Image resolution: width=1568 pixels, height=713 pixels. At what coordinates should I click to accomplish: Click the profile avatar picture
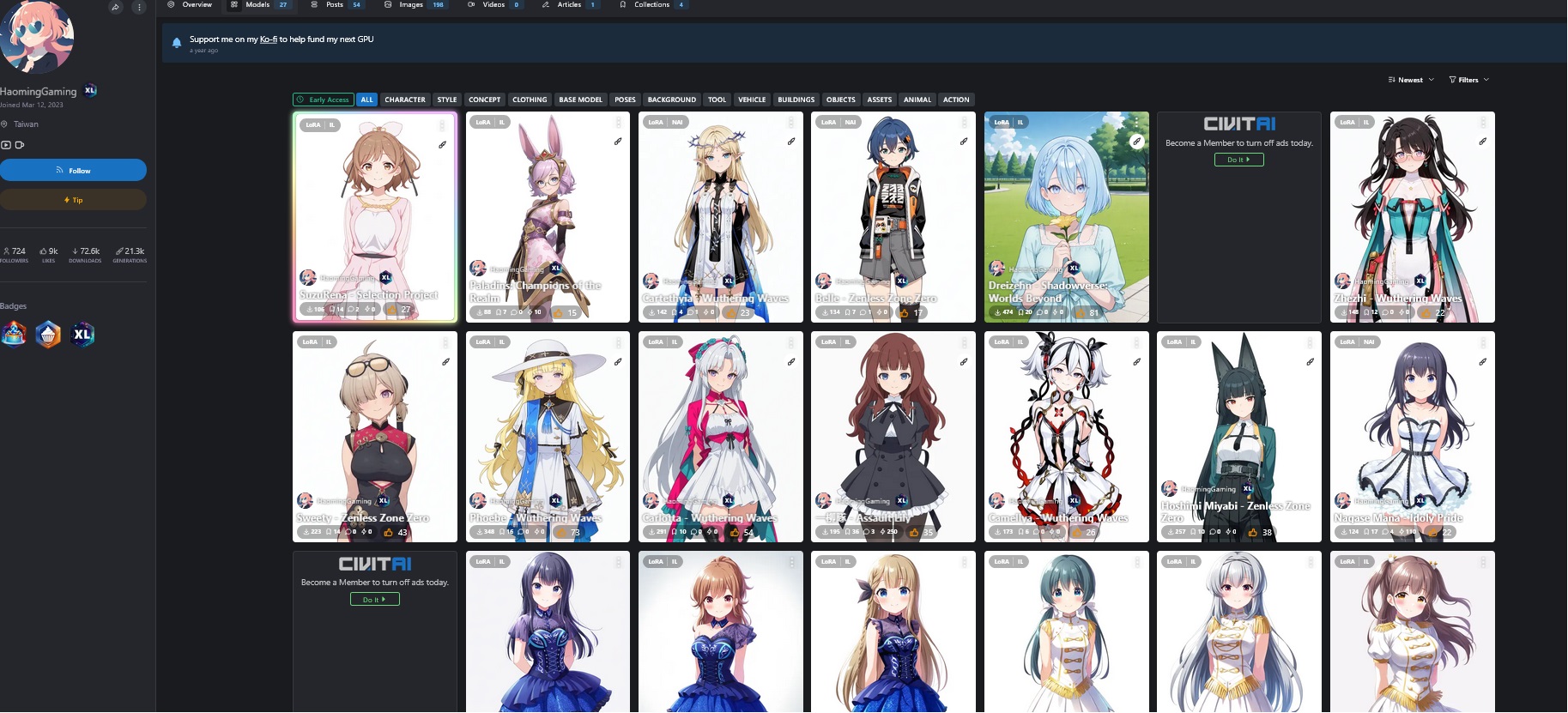(x=36, y=35)
